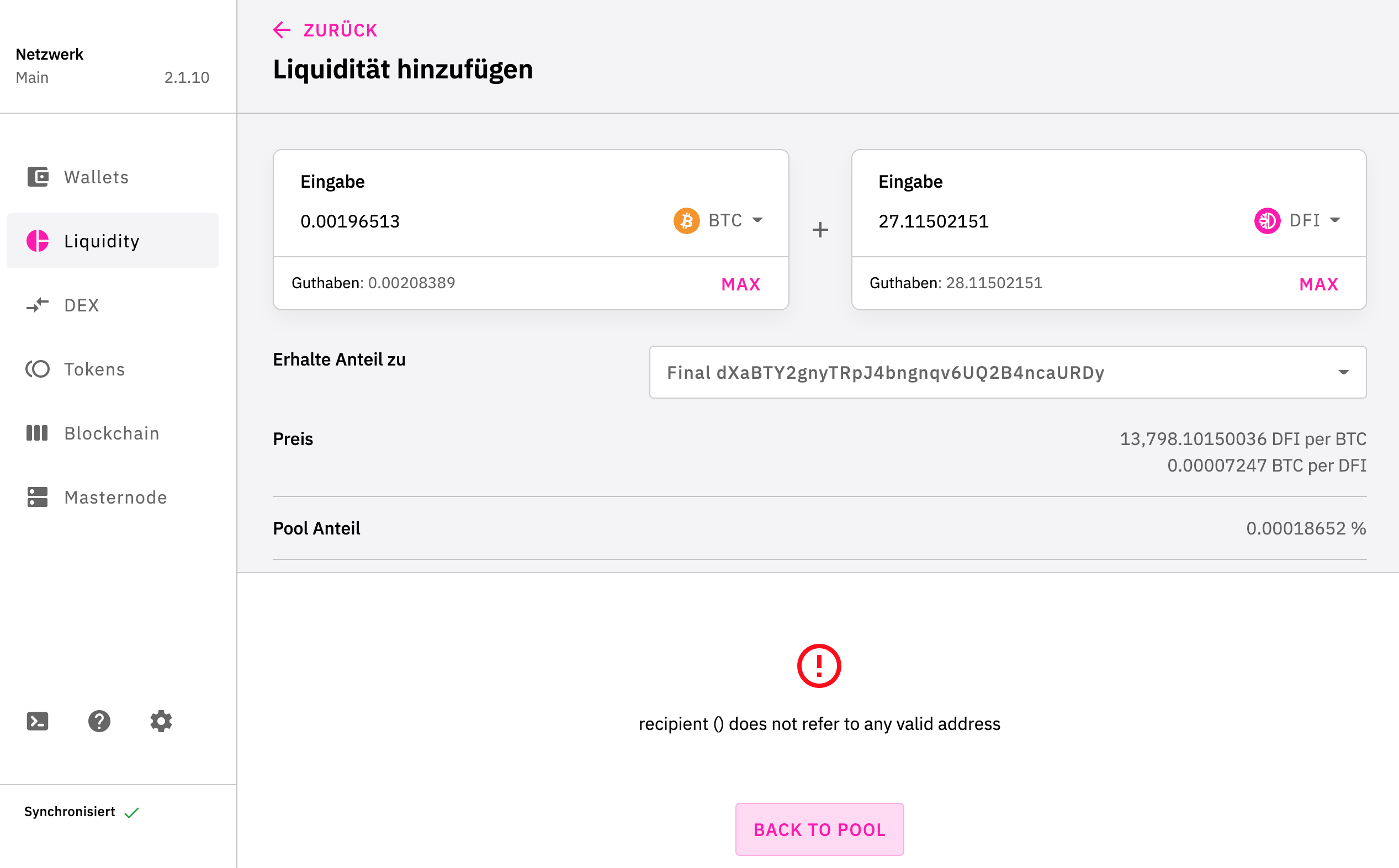Image resolution: width=1399 pixels, height=868 pixels.
Task: Click the Masternode server icon
Action: [38, 497]
